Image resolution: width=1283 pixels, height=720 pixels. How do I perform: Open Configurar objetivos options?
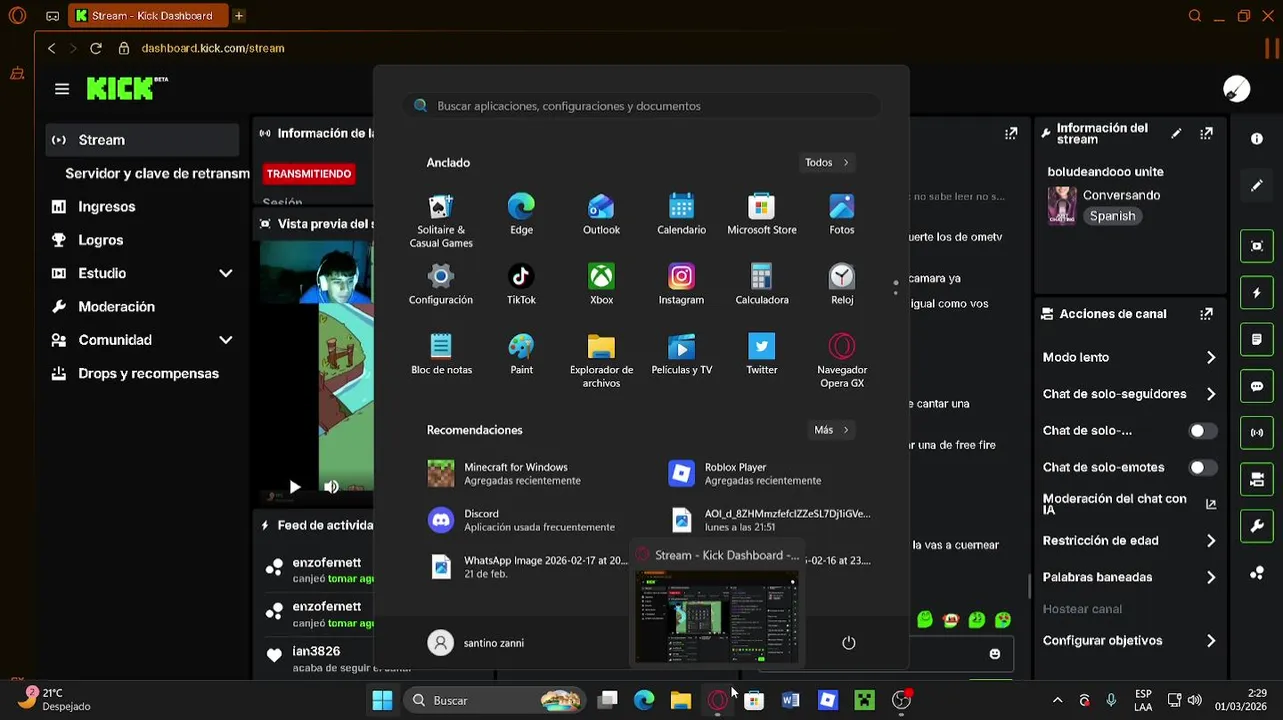(1129, 641)
